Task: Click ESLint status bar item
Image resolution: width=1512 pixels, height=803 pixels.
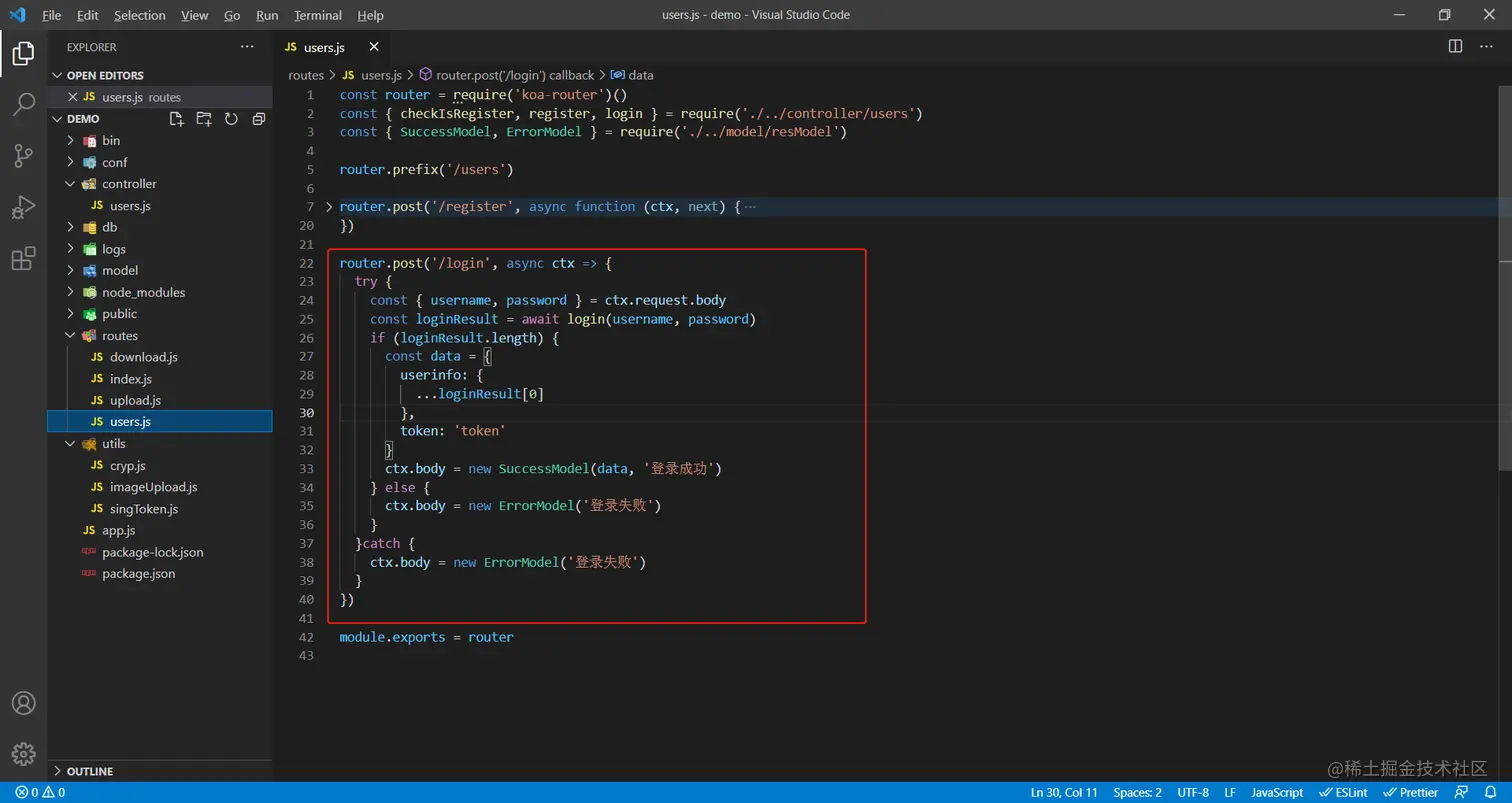Action: [x=1343, y=793]
